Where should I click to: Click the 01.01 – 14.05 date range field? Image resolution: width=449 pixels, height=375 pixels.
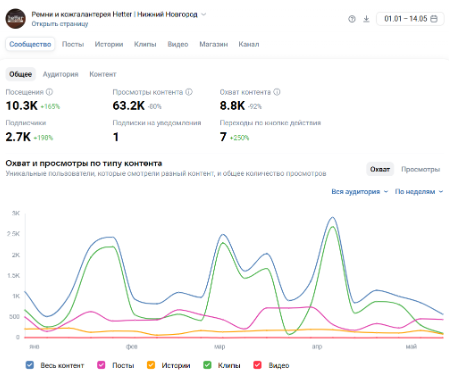pyautogui.click(x=410, y=19)
